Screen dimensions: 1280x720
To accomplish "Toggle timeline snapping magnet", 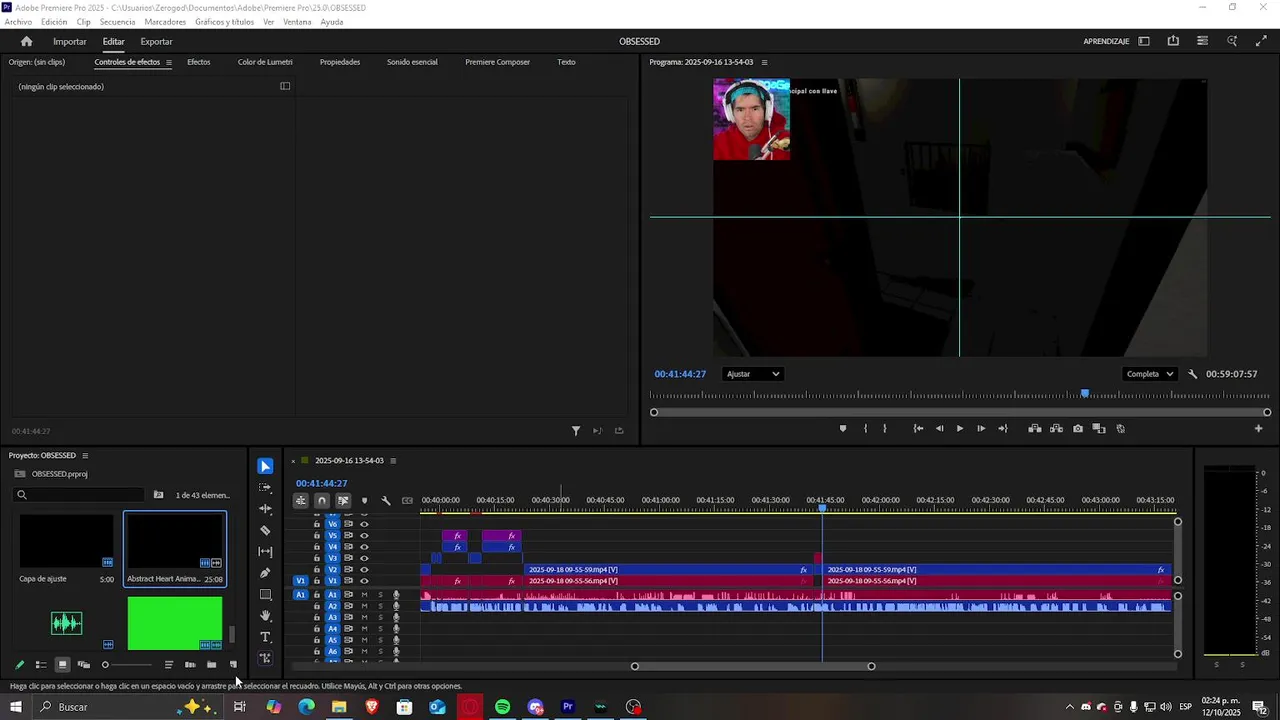I will (322, 500).
